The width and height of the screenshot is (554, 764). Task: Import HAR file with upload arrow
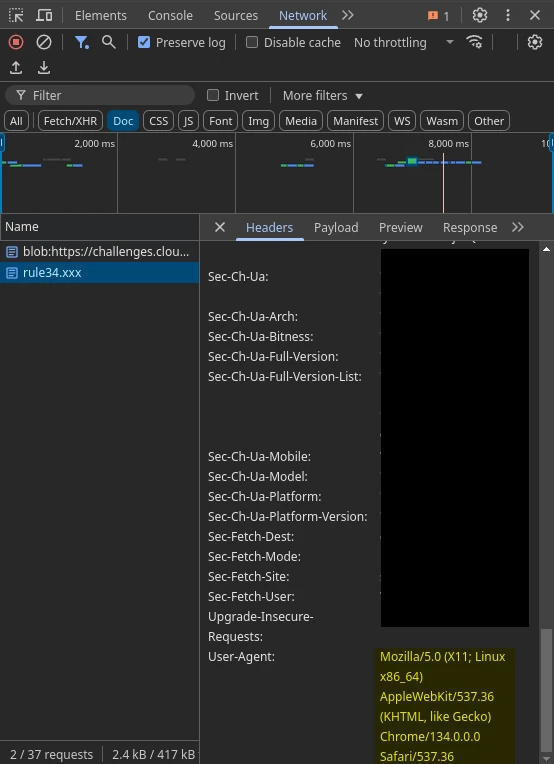16,68
